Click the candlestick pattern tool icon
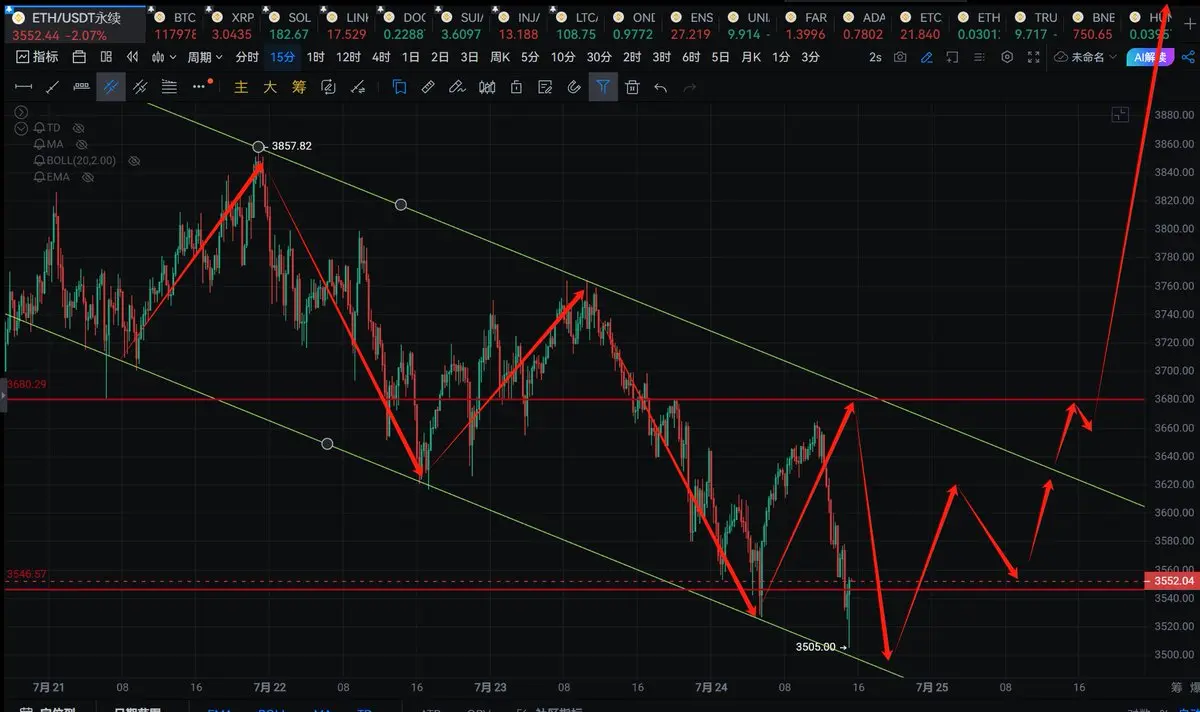Viewport: 1200px width, 712px height. coord(487,87)
